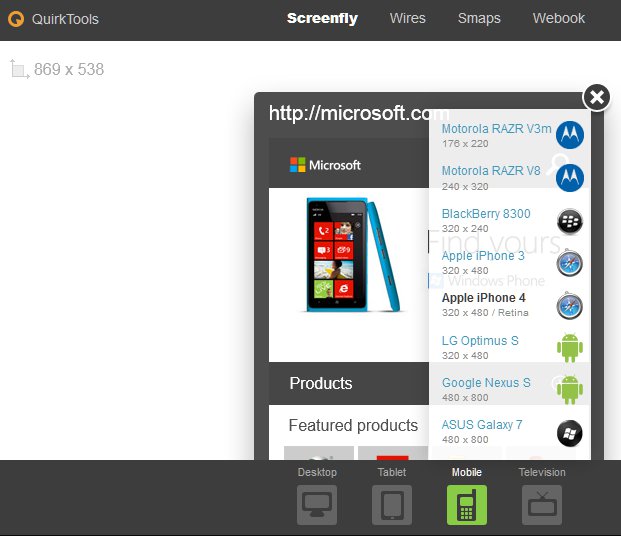Open the Products section header in preview
Viewport: 621px width, 536px height.
349,383
